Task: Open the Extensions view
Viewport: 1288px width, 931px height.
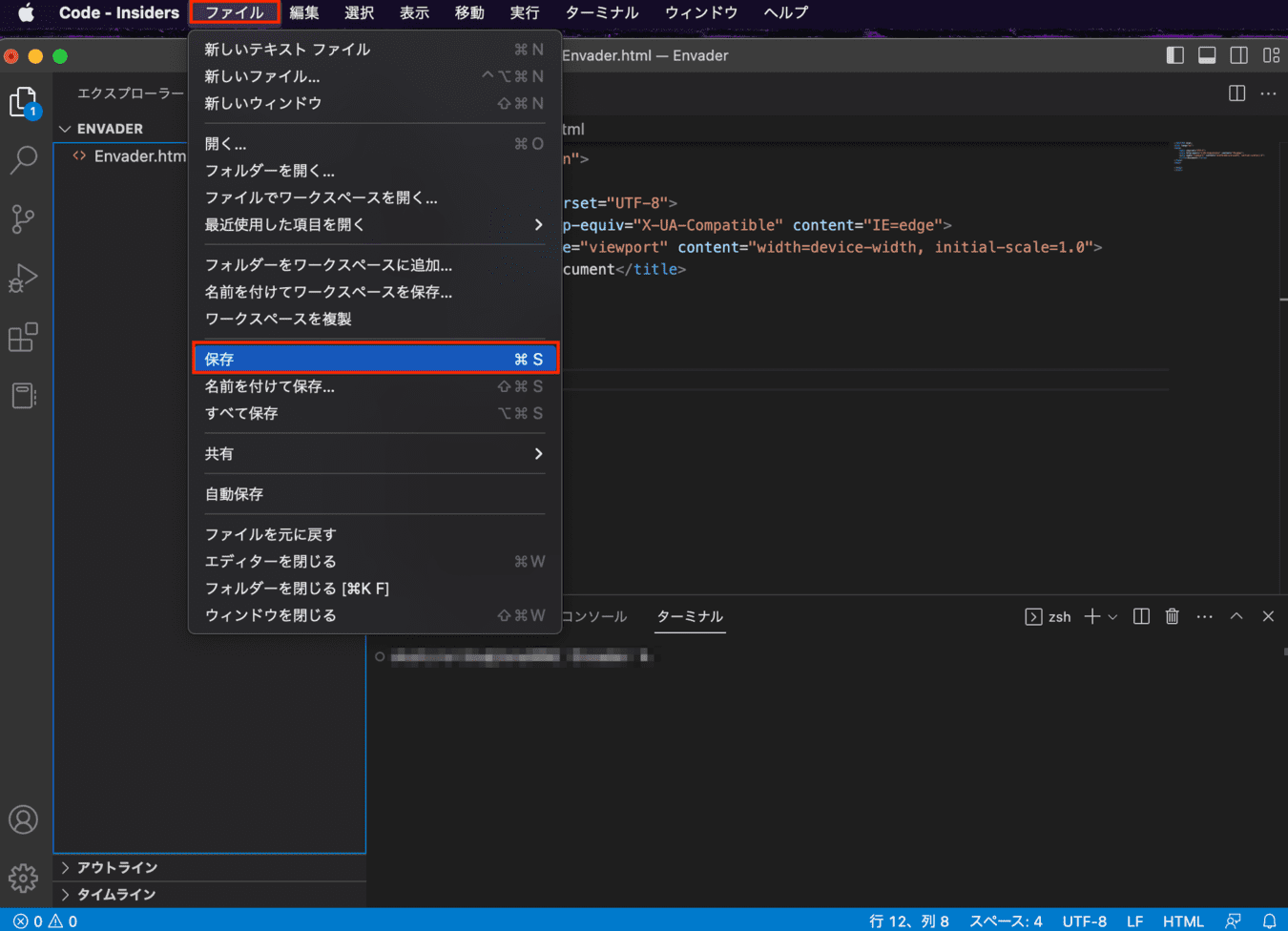Action: click(23, 338)
